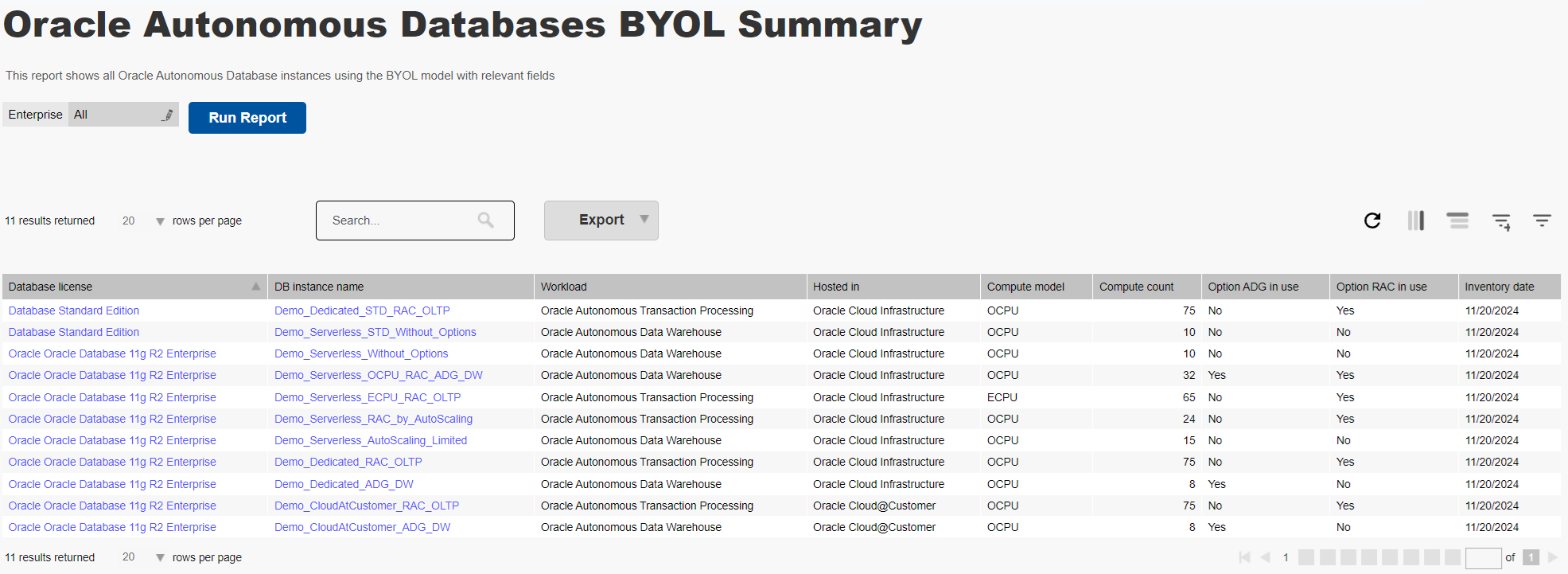Click the add filter icon with plus
This screenshot has height=574, width=1568.
(1501, 222)
